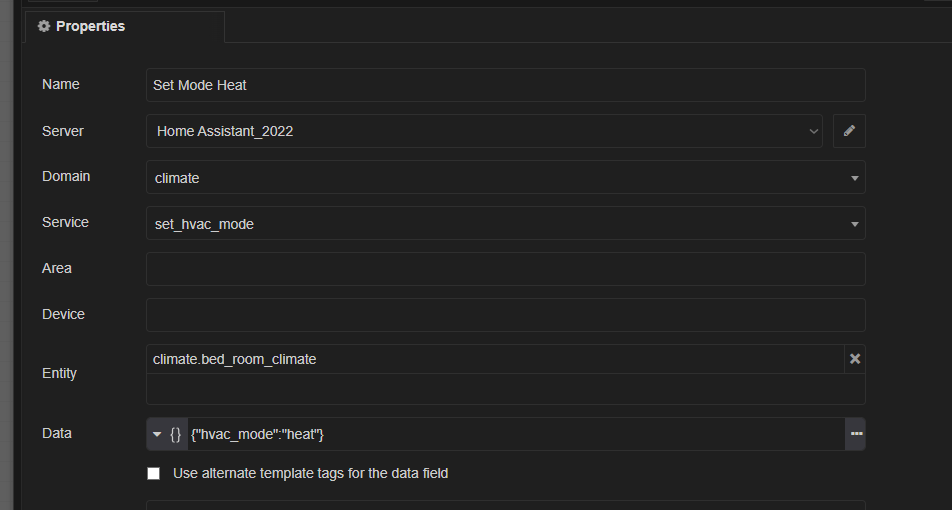Click into the empty Device field
Screen dimensions: 952x510
point(506,314)
